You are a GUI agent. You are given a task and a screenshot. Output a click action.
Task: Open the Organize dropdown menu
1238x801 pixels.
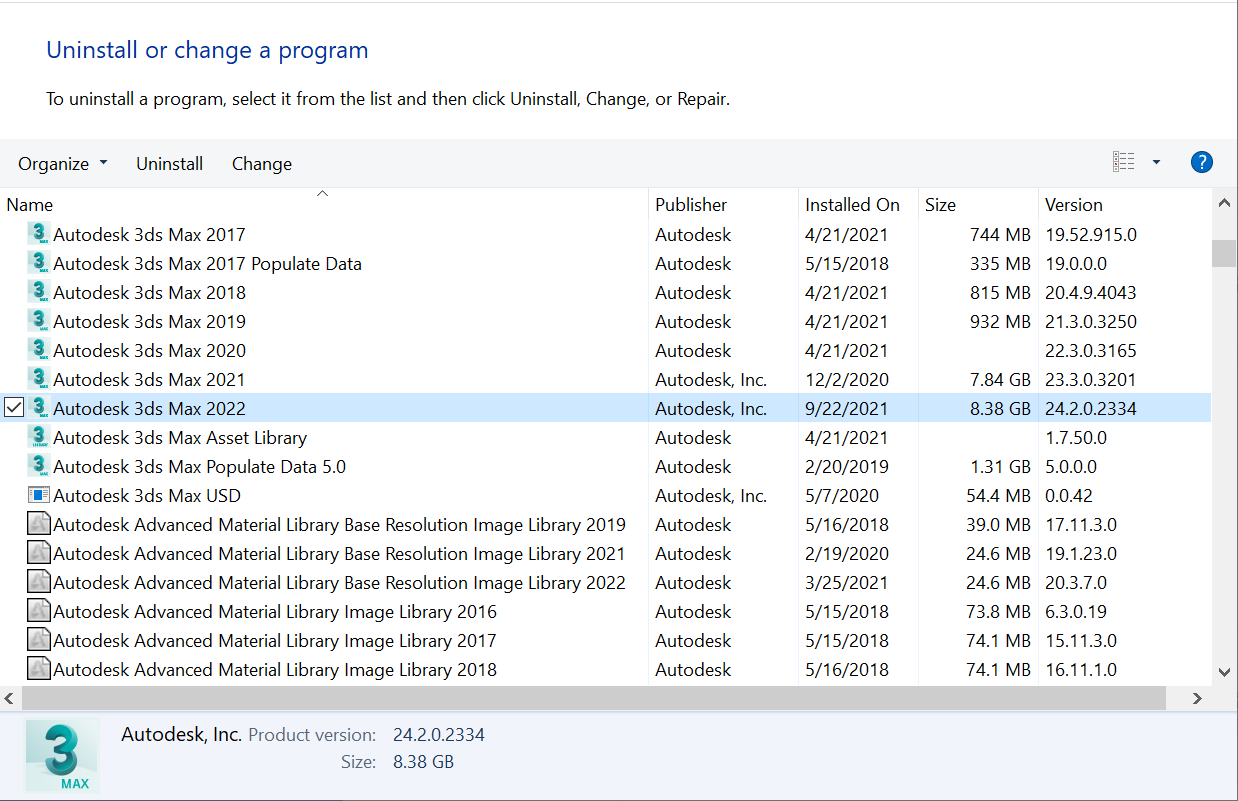click(x=63, y=164)
